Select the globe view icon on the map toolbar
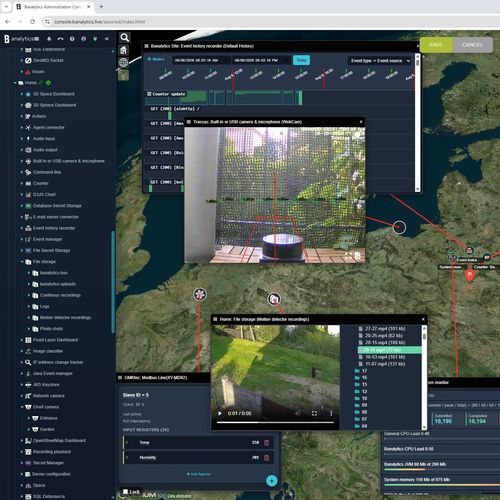 pos(124,62)
